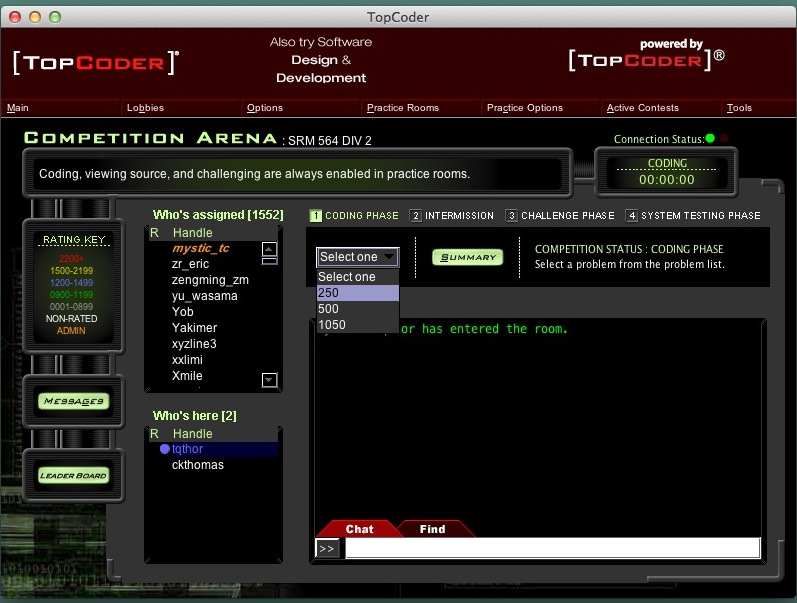Screen dimensions: 797x603
Task: Open the Active Contests menu
Action: coord(642,108)
